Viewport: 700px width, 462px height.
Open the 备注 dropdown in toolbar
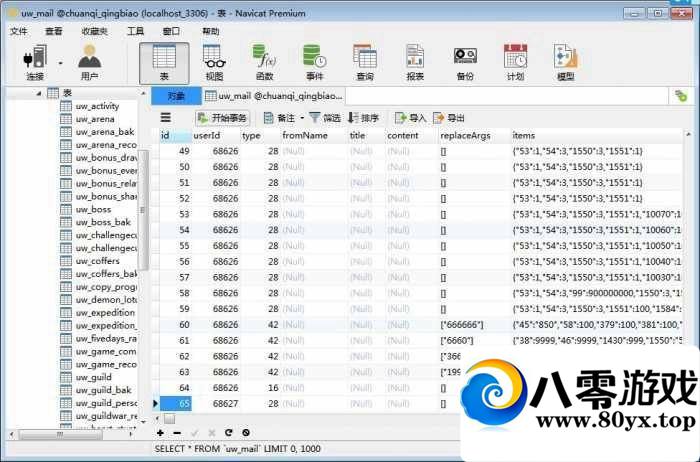(x=300, y=117)
